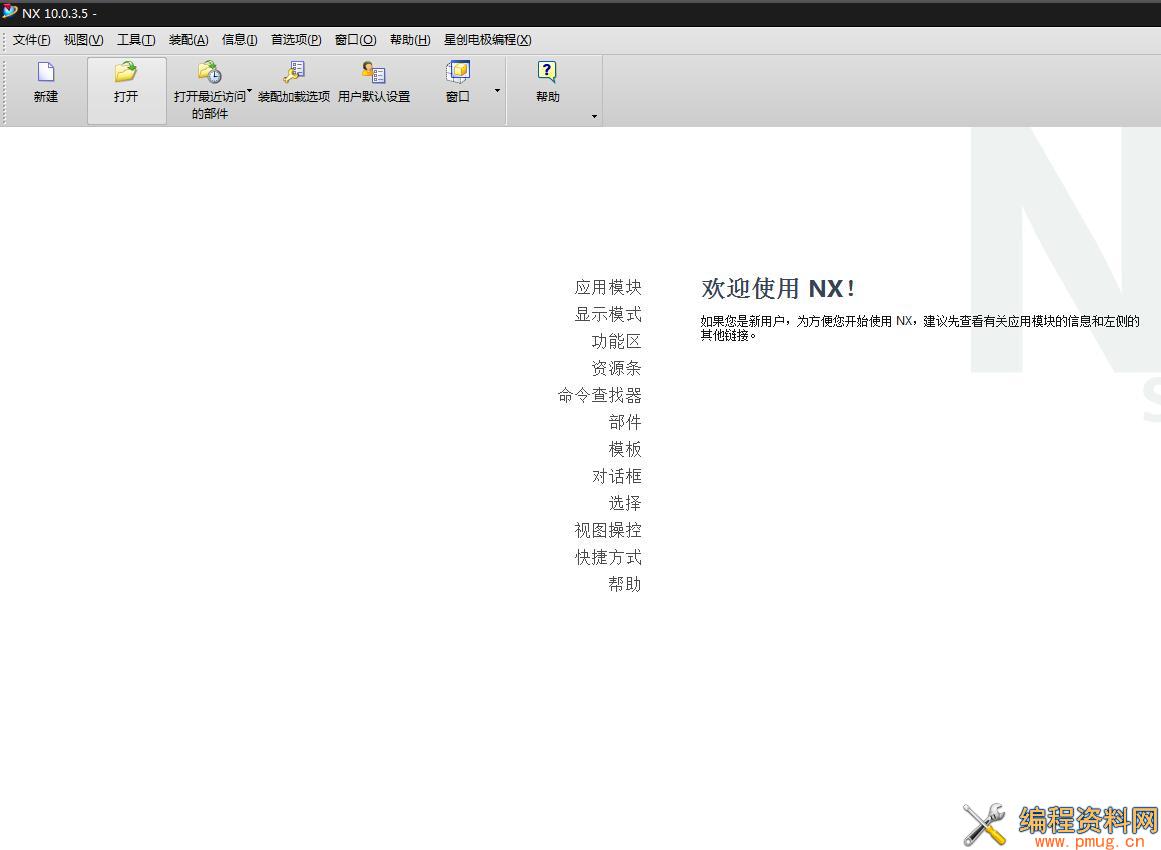The height and width of the screenshot is (850, 1161).
Task: Click the 打开 (Open) folder icon
Action: 126,72
